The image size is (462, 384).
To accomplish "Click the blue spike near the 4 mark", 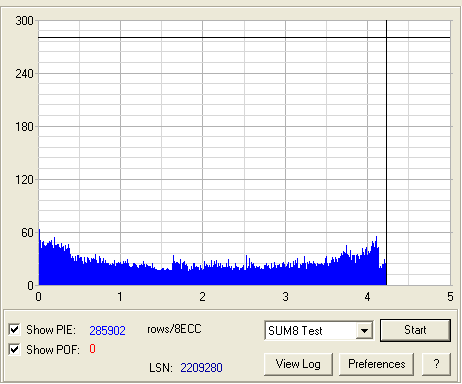I will (x=376, y=242).
